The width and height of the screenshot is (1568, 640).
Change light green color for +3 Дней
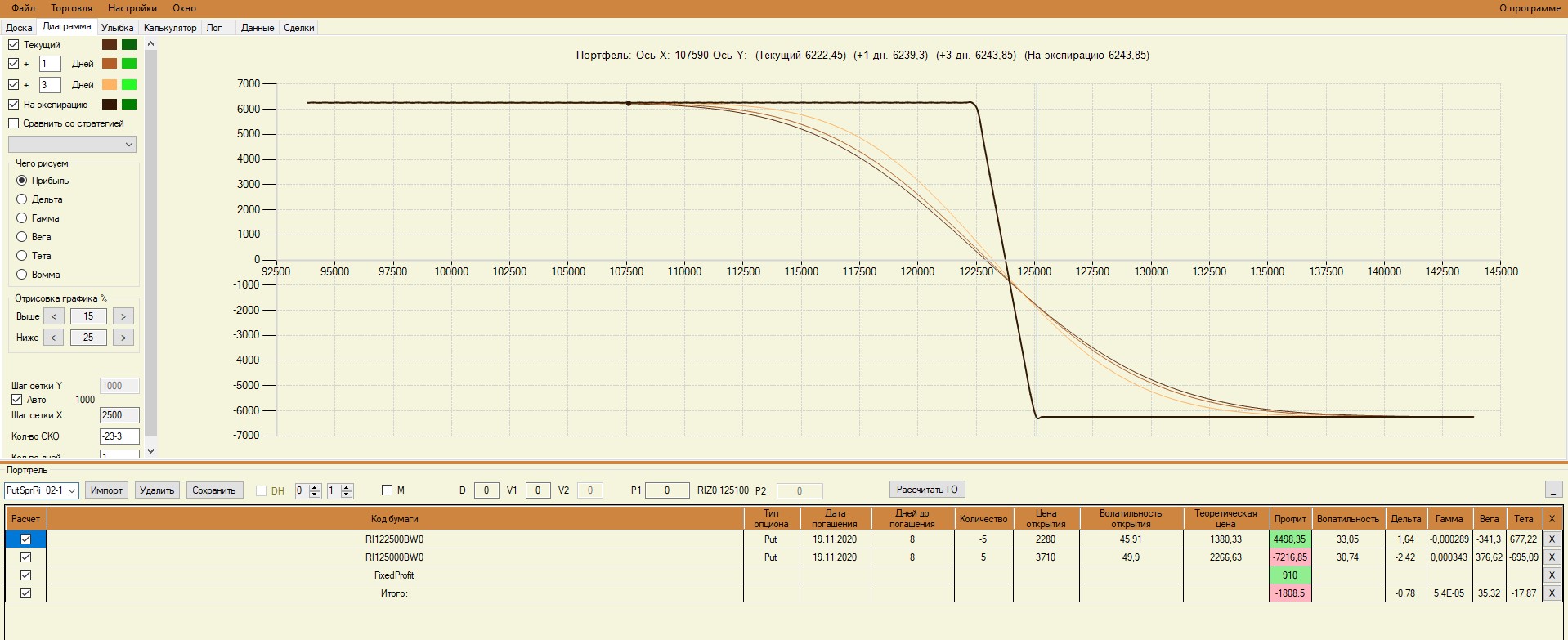pos(129,85)
